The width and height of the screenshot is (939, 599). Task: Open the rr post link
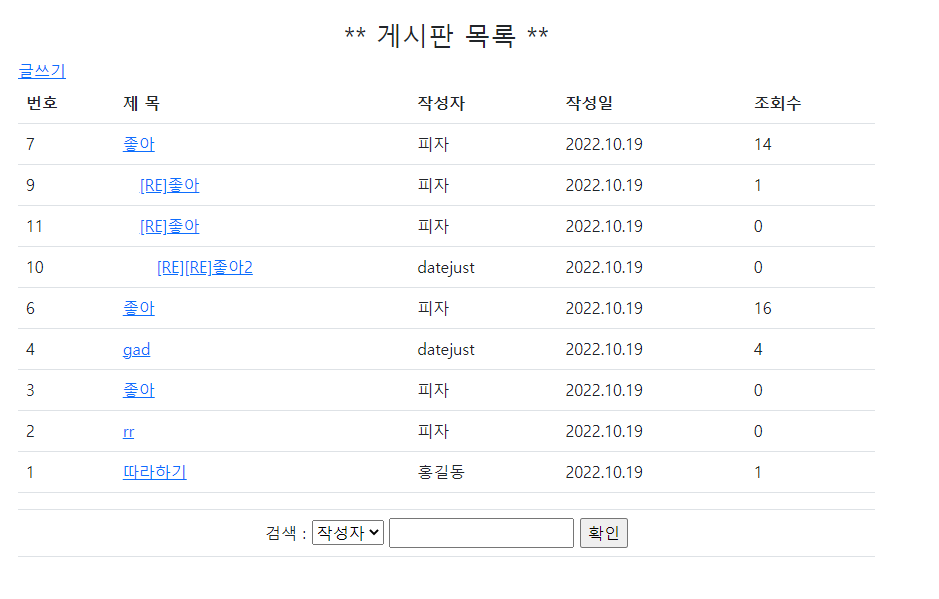[128, 431]
